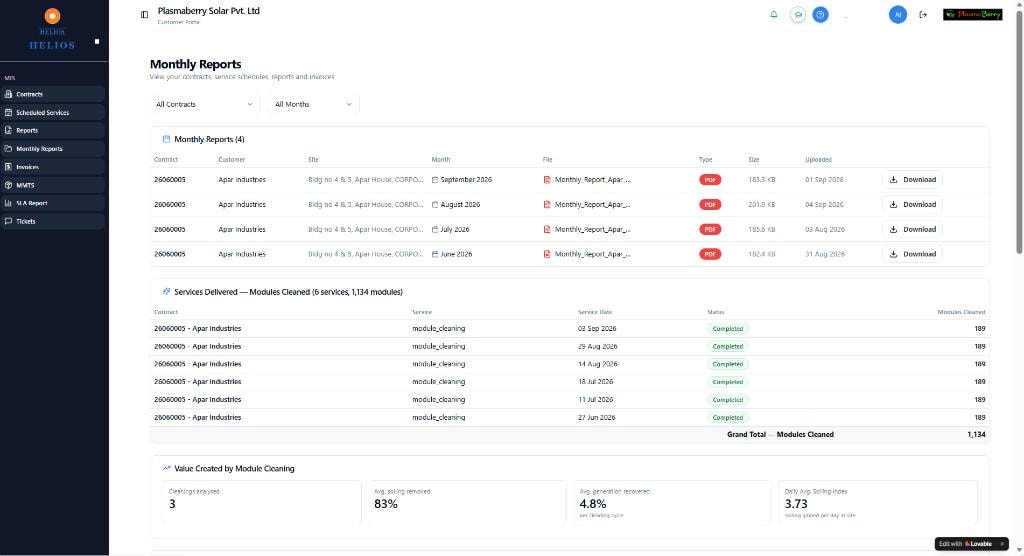Screen dimensions: 1024x556
Task: Click the help question mark icon
Action: 820,14
